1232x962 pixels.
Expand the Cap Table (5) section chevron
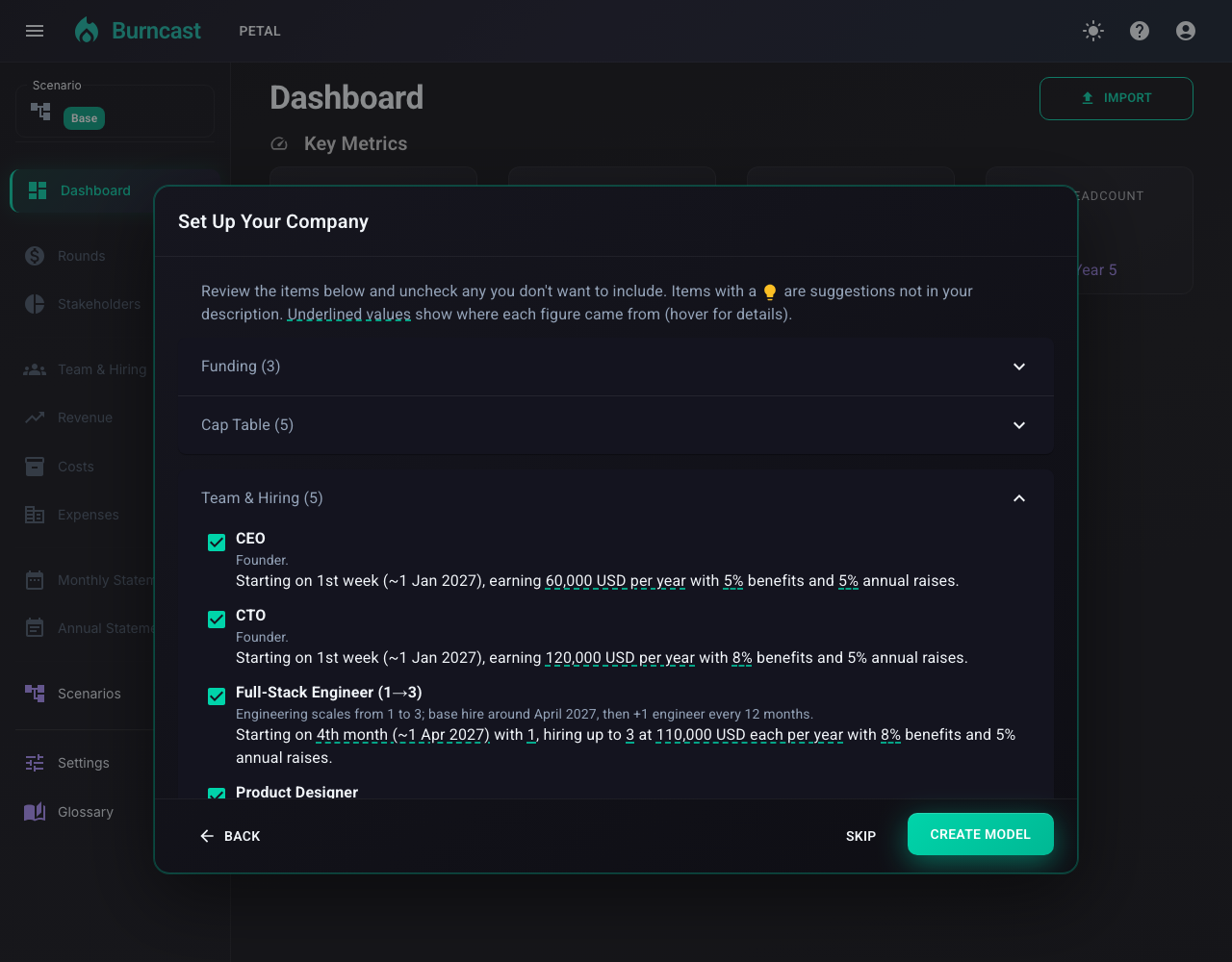1019,425
